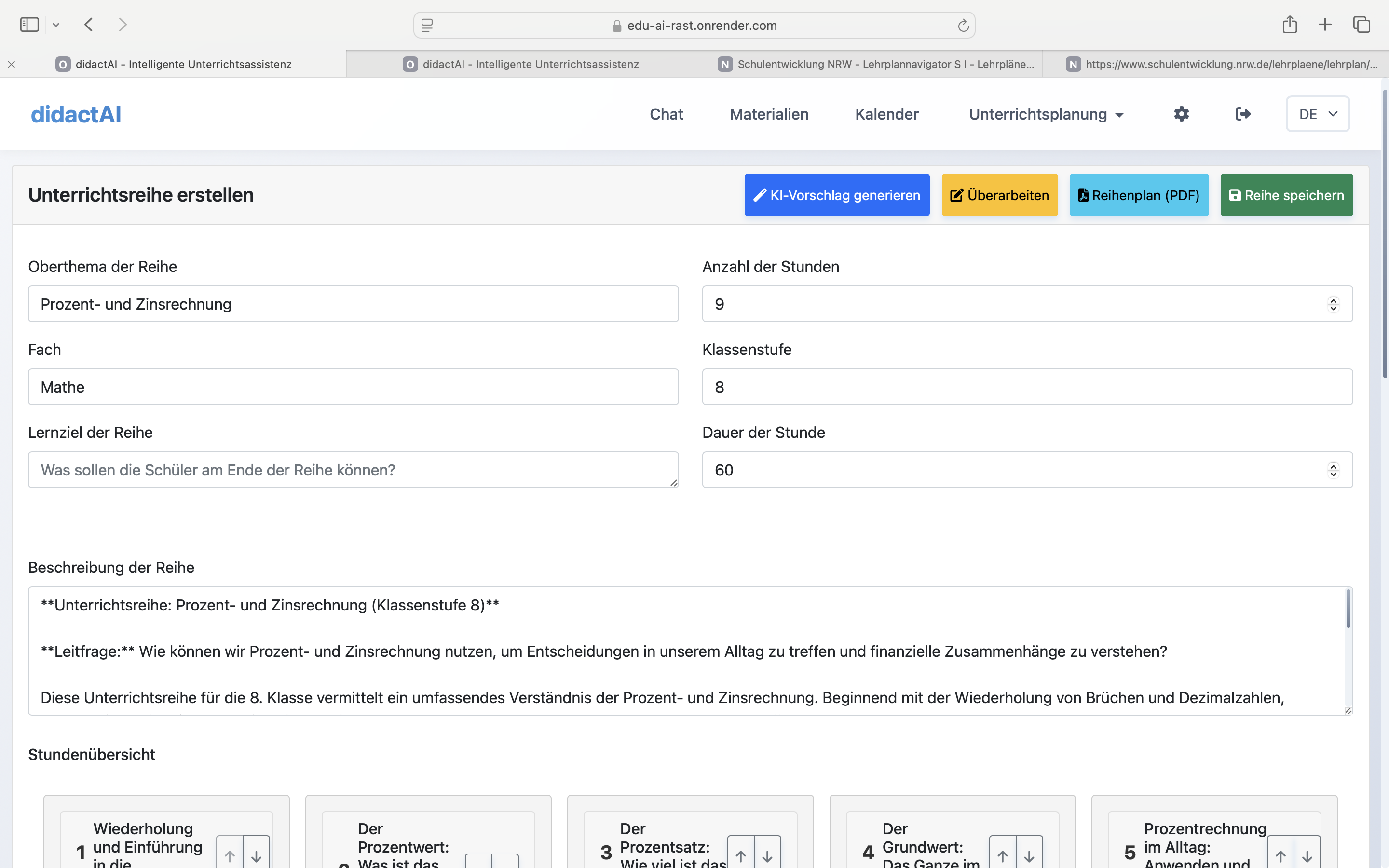
Task: Click the page vertical scrollbar
Action: coord(1384,234)
